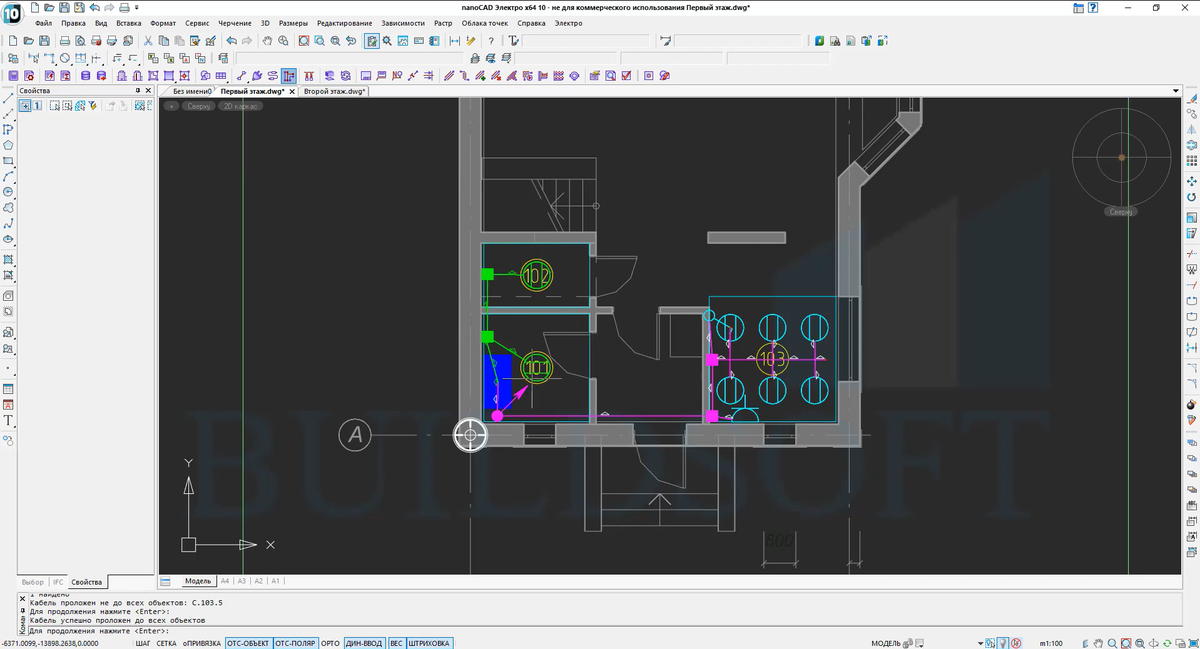The image size is (1200, 649).
Task: Switch to the A4 layout tab
Action: [225, 581]
